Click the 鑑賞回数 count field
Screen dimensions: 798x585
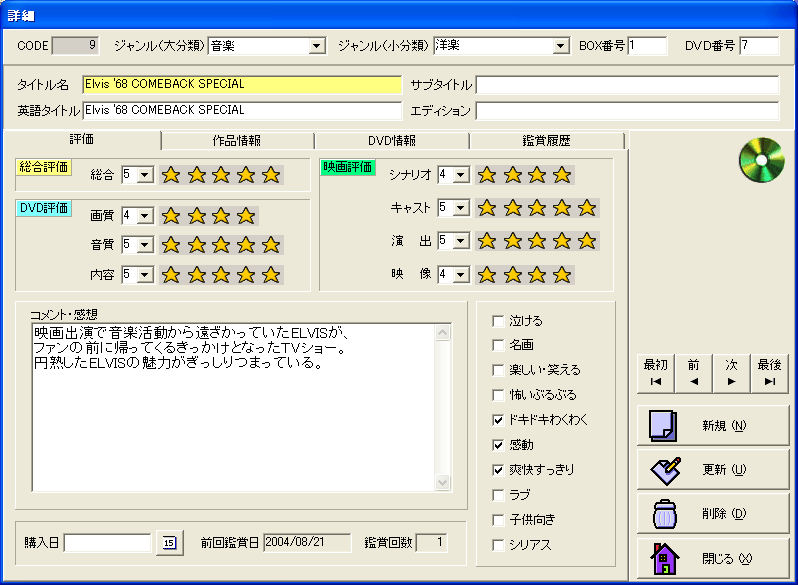point(432,543)
